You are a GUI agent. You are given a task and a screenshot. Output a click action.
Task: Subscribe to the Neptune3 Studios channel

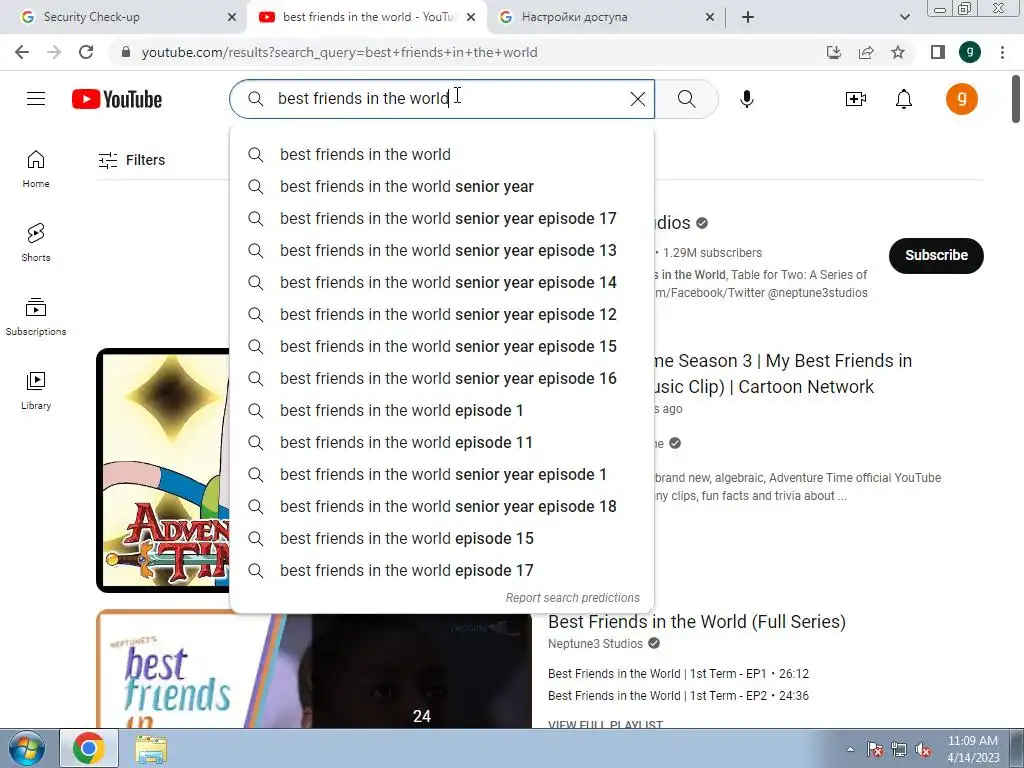click(936, 255)
